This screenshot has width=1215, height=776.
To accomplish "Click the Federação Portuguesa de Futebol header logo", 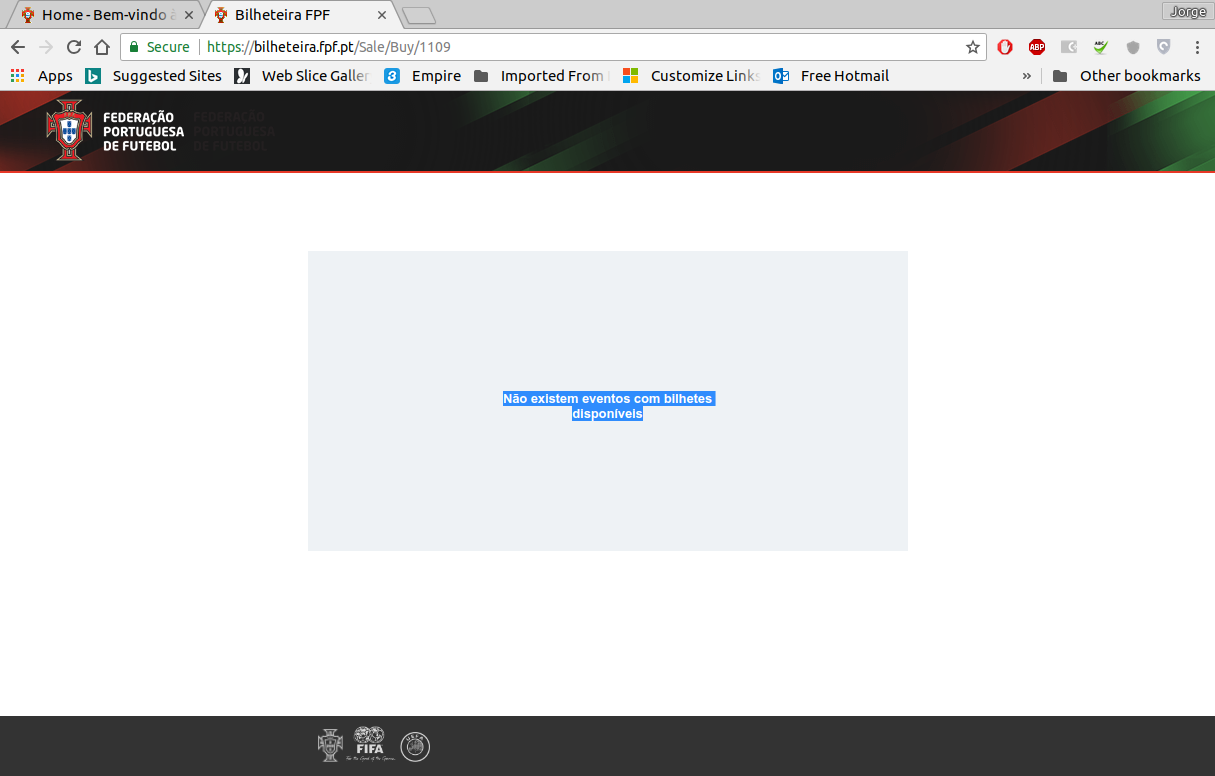I will [x=115, y=131].
